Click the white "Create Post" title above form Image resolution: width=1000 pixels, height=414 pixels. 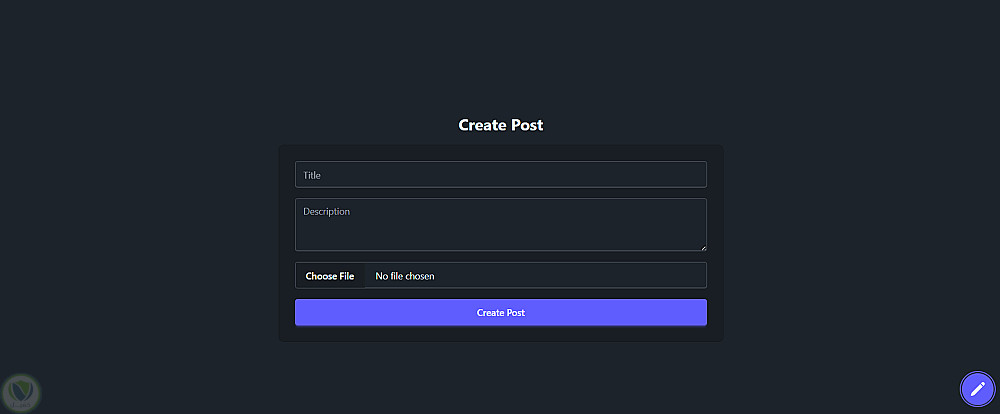pyautogui.click(x=500, y=125)
